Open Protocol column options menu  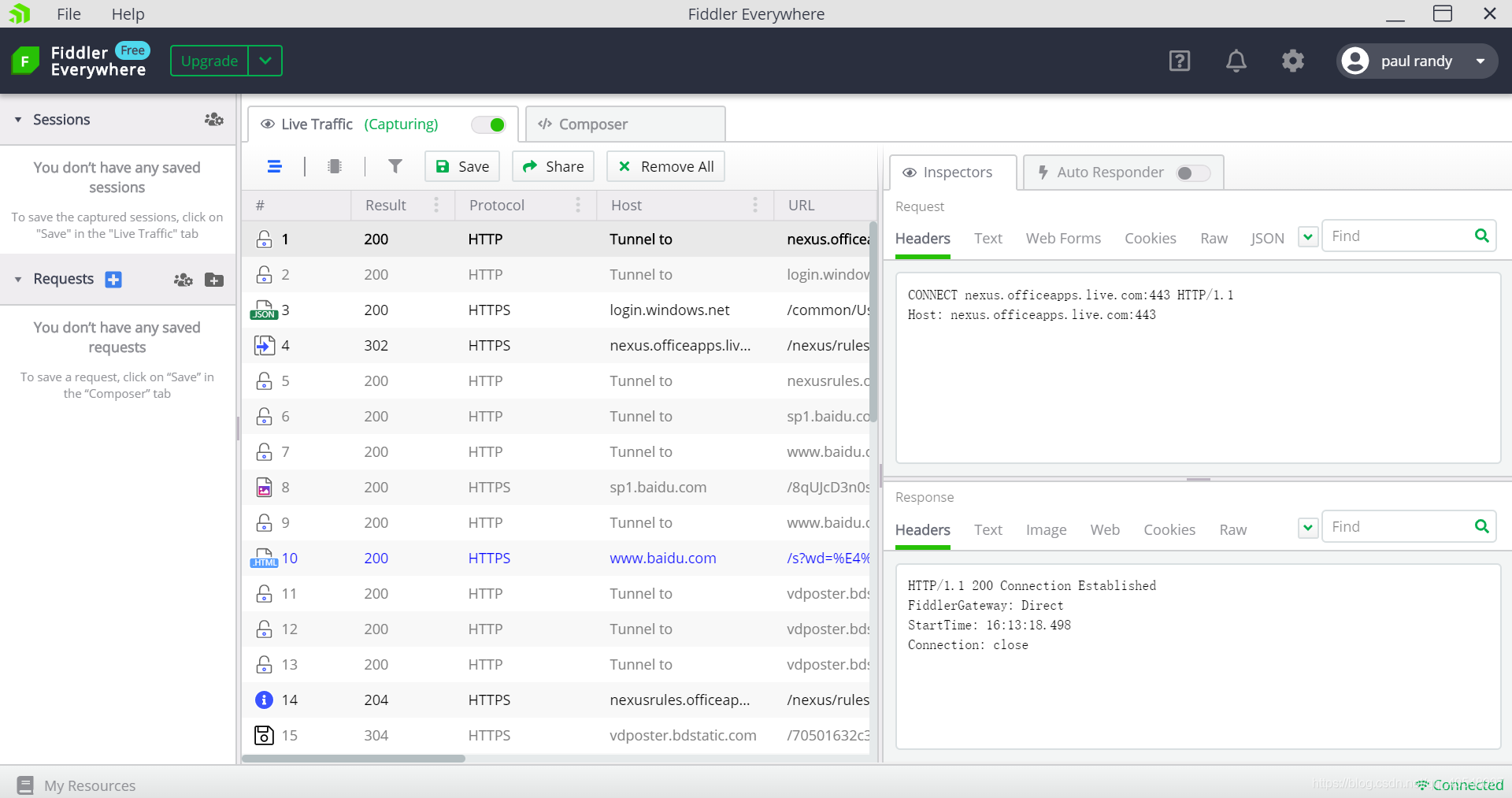pyautogui.click(x=578, y=205)
